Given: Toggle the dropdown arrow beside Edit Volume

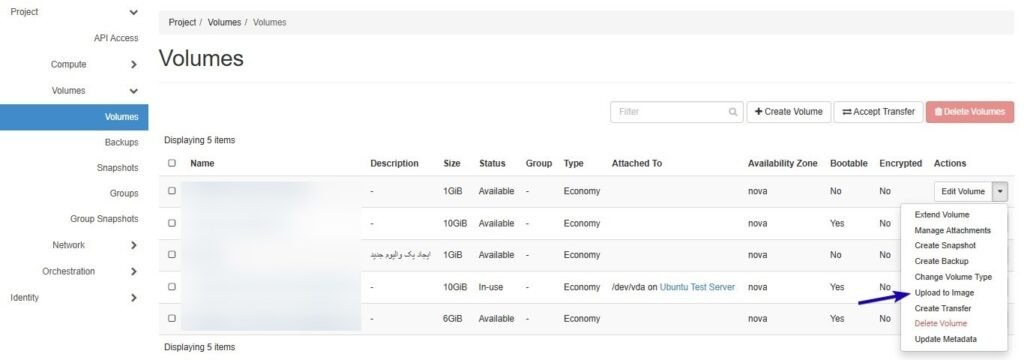Looking at the screenshot, I should 1001,191.
